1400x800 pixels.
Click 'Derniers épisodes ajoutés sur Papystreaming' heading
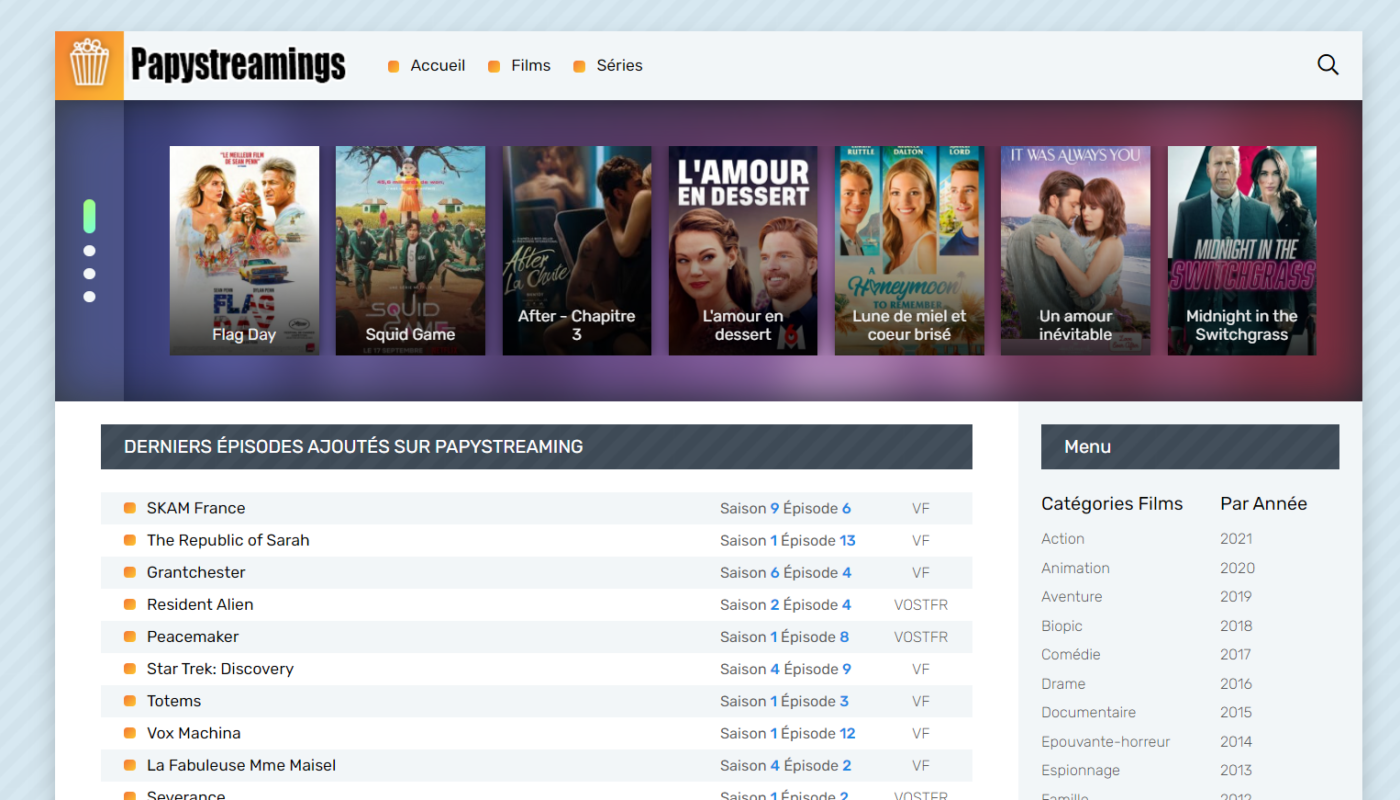click(536, 447)
